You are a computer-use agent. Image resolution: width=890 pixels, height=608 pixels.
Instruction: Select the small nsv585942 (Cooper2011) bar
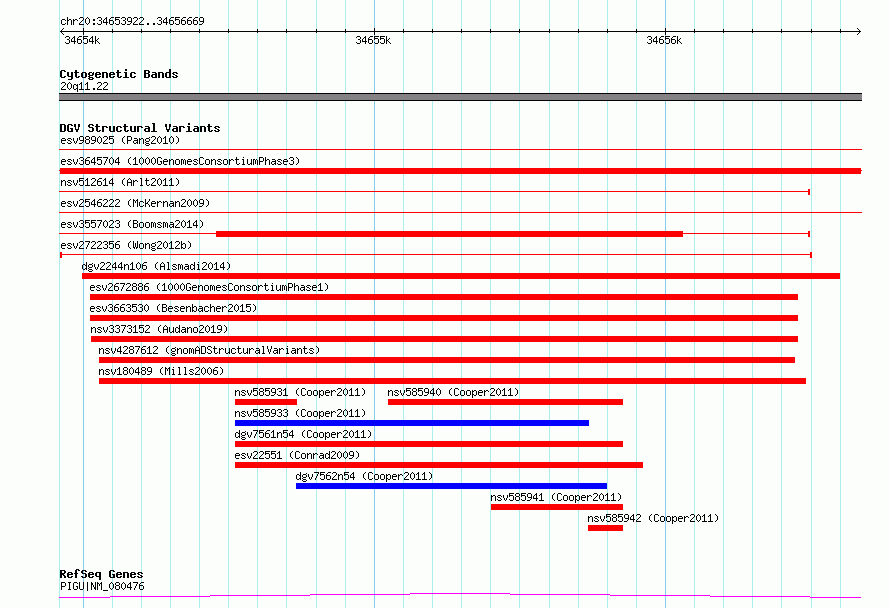coord(605,528)
